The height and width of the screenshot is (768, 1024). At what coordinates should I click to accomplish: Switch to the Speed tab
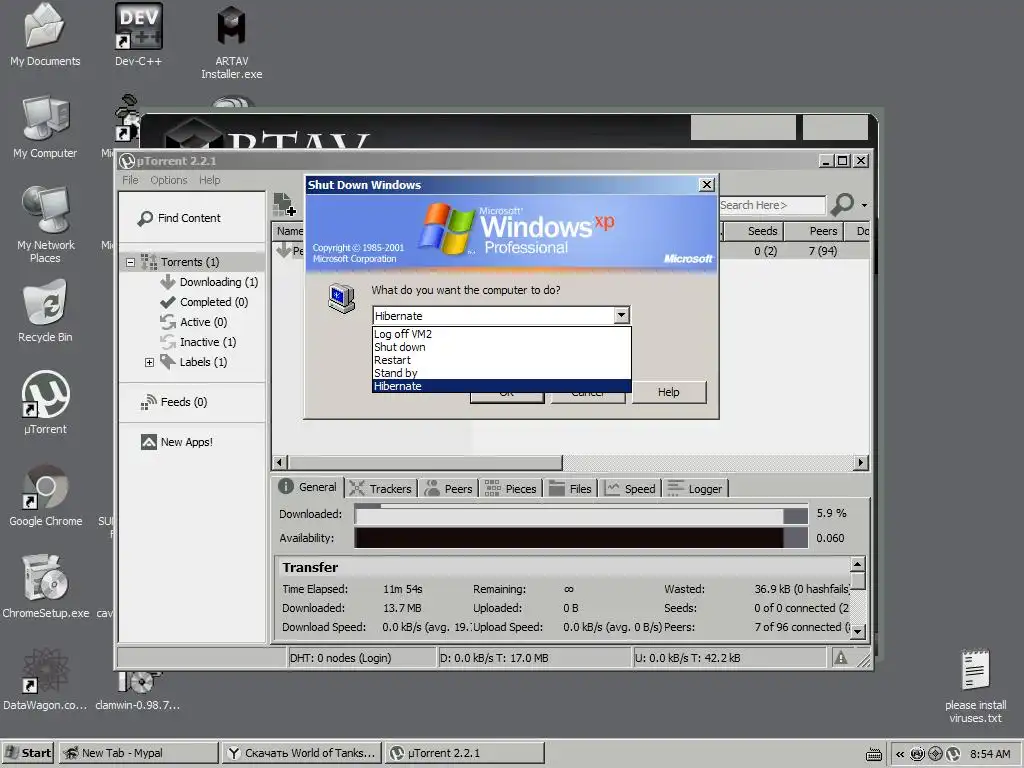(x=630, y=488)
